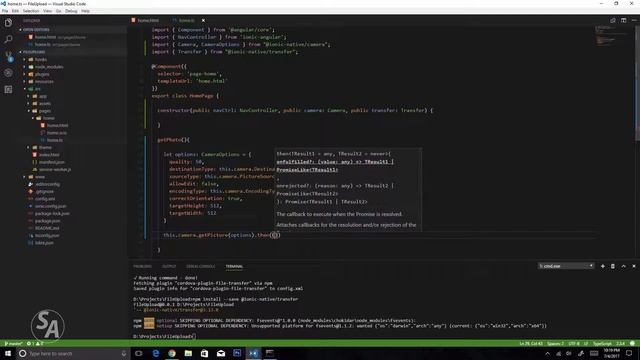Image resolution: width=640 pixels, height=360 pixels.
Task: Click the master branch status bar item
Action: point(13,344)
